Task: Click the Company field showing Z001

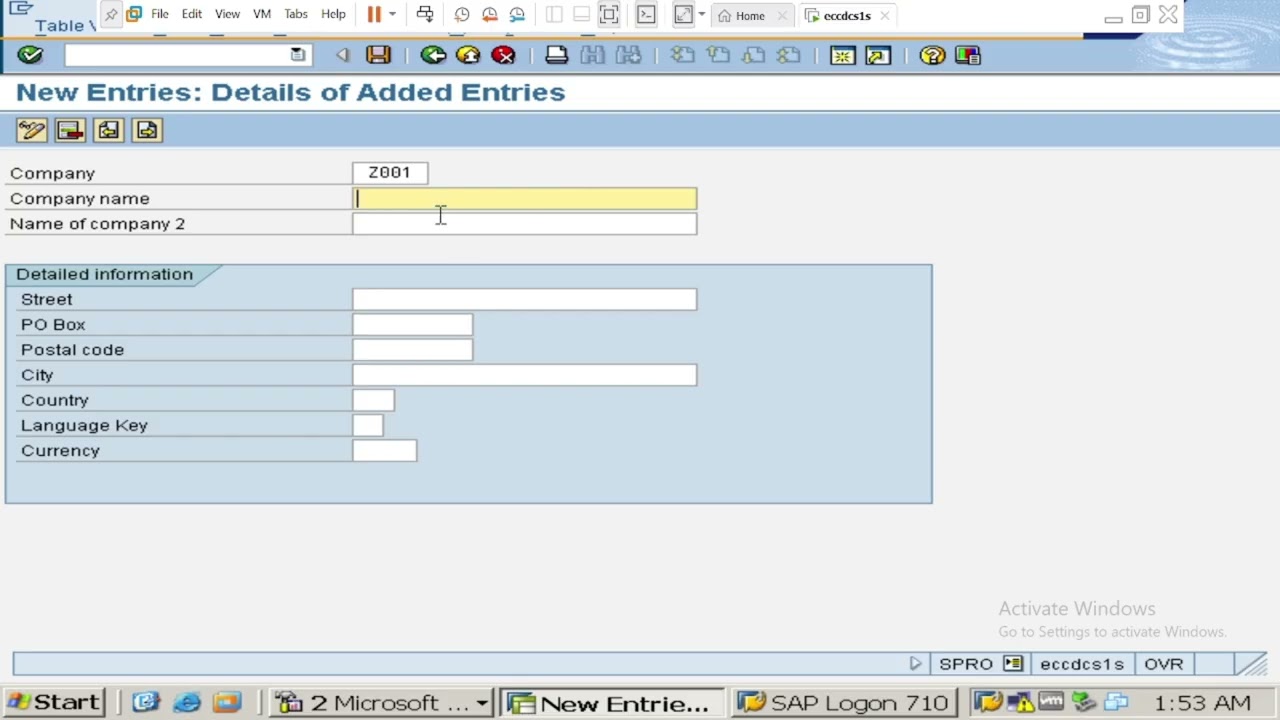Action: pyautogui.click(x=390, y=173)
